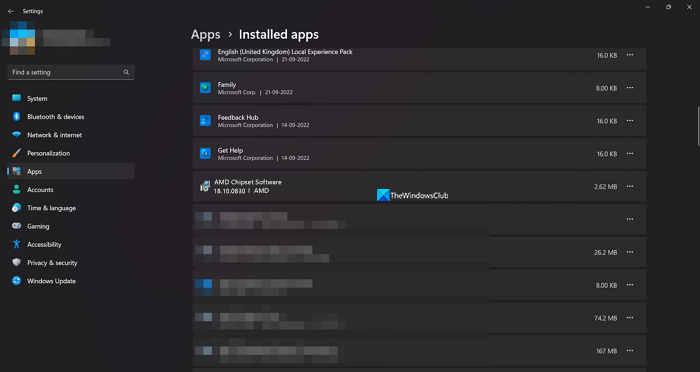Click the Privacy shield icon
The height and width of the screenshot is (372, 700).
coord(17,263)
